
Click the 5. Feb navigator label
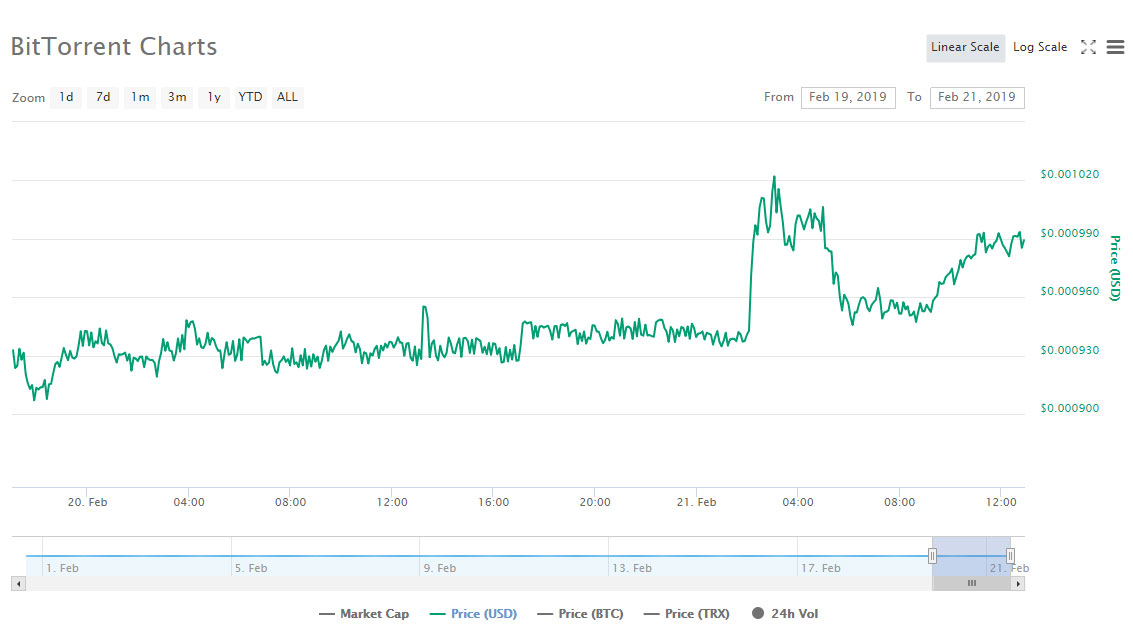(x=251, y=568)
